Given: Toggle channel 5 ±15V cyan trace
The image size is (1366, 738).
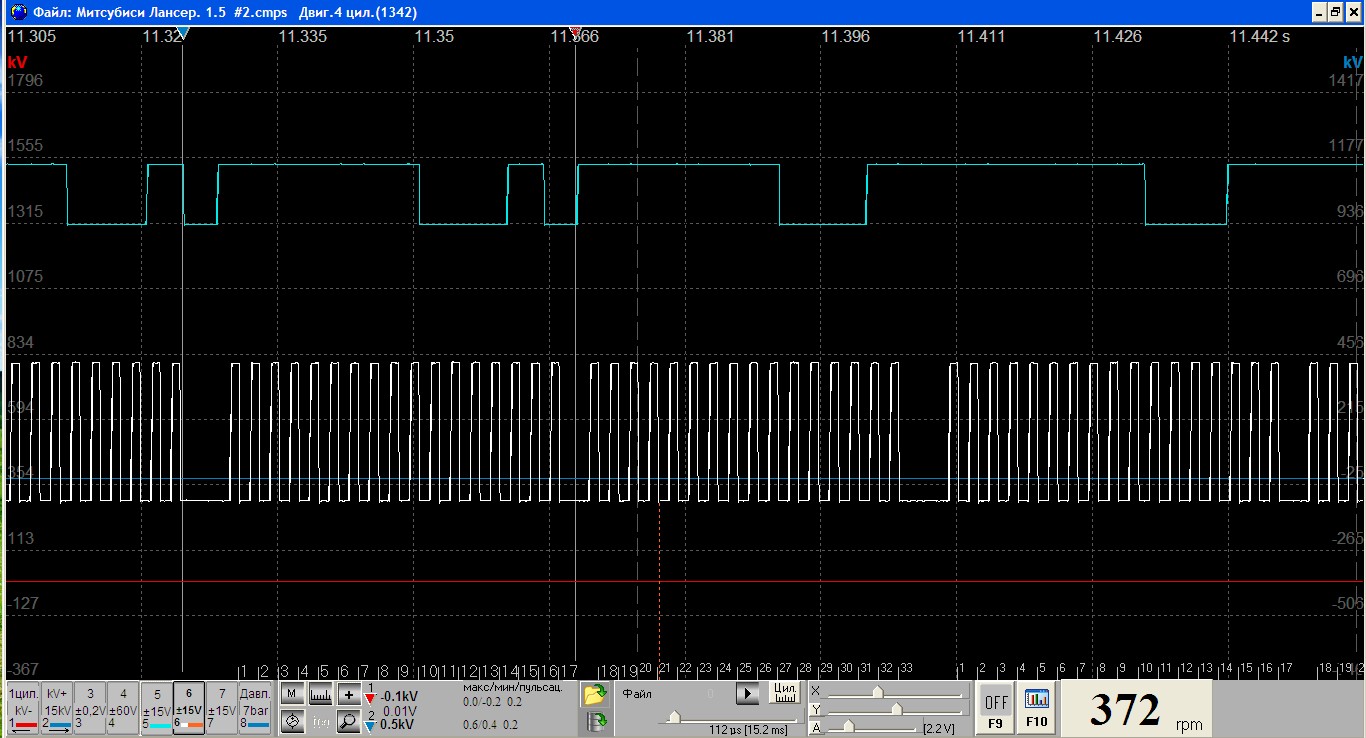Looking at the screenshot, I should pos(156,707).
